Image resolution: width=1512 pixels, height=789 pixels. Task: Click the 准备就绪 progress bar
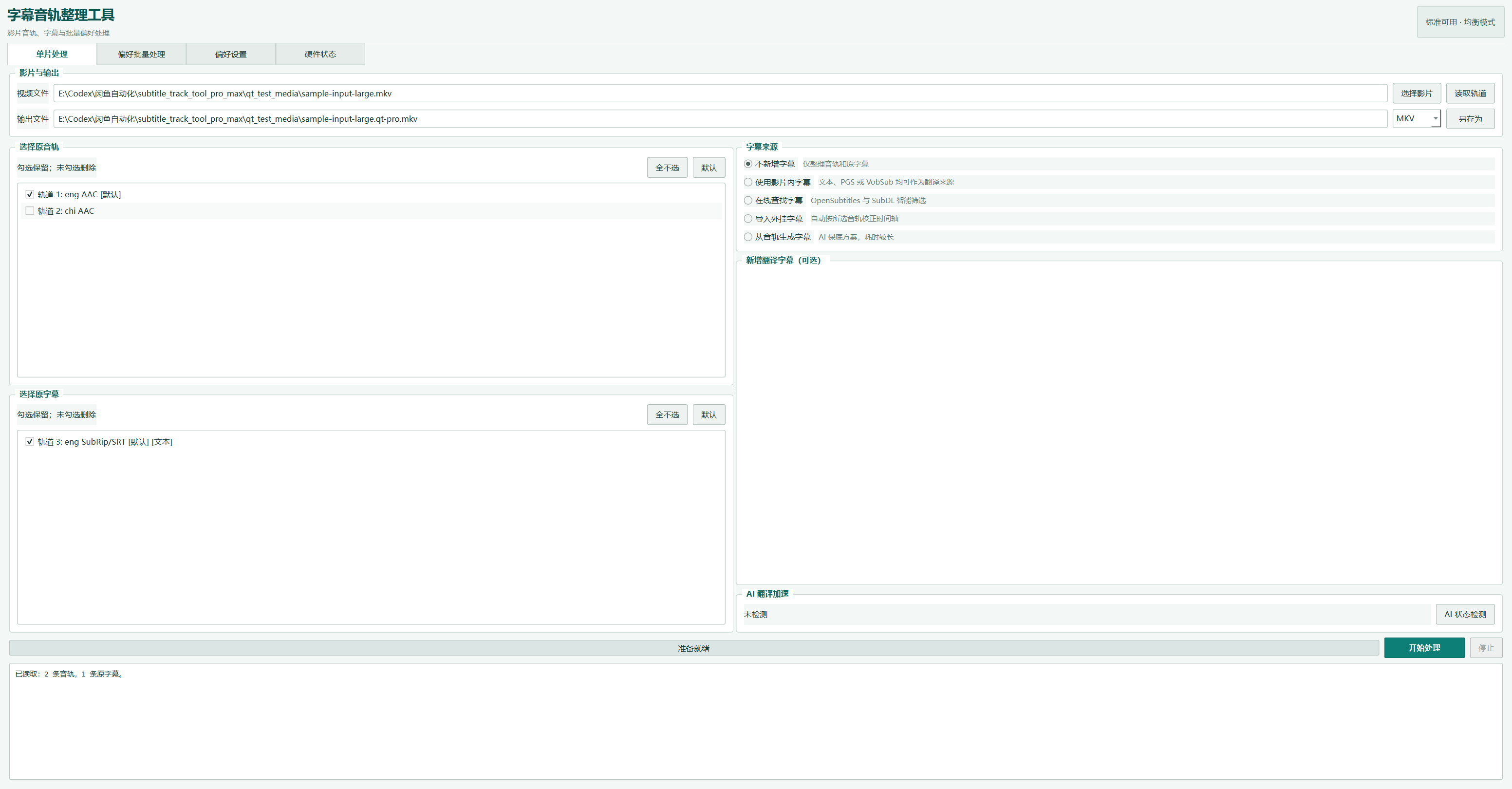click(694, 648)
